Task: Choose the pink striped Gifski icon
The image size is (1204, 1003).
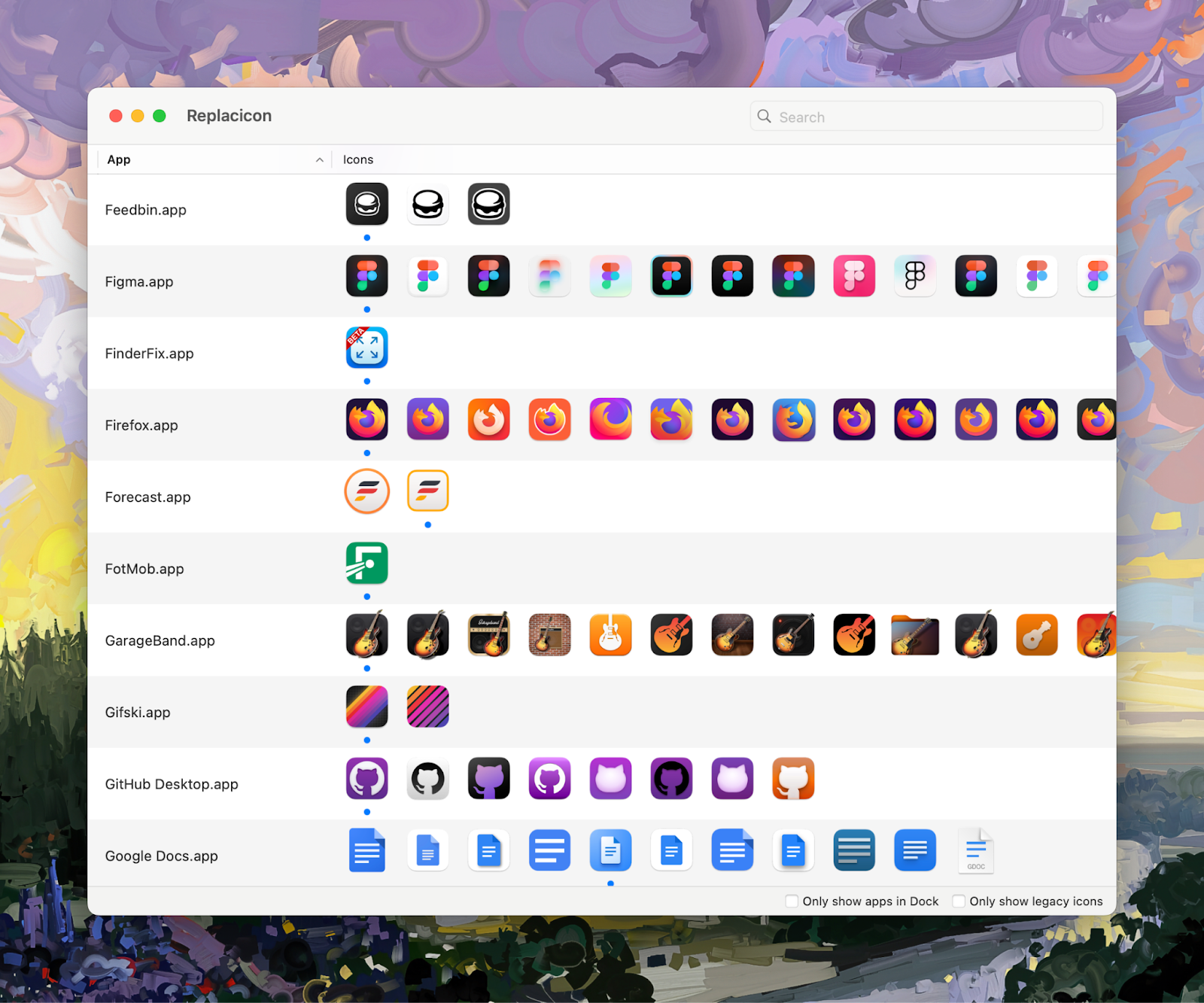Action: (428, 707)
